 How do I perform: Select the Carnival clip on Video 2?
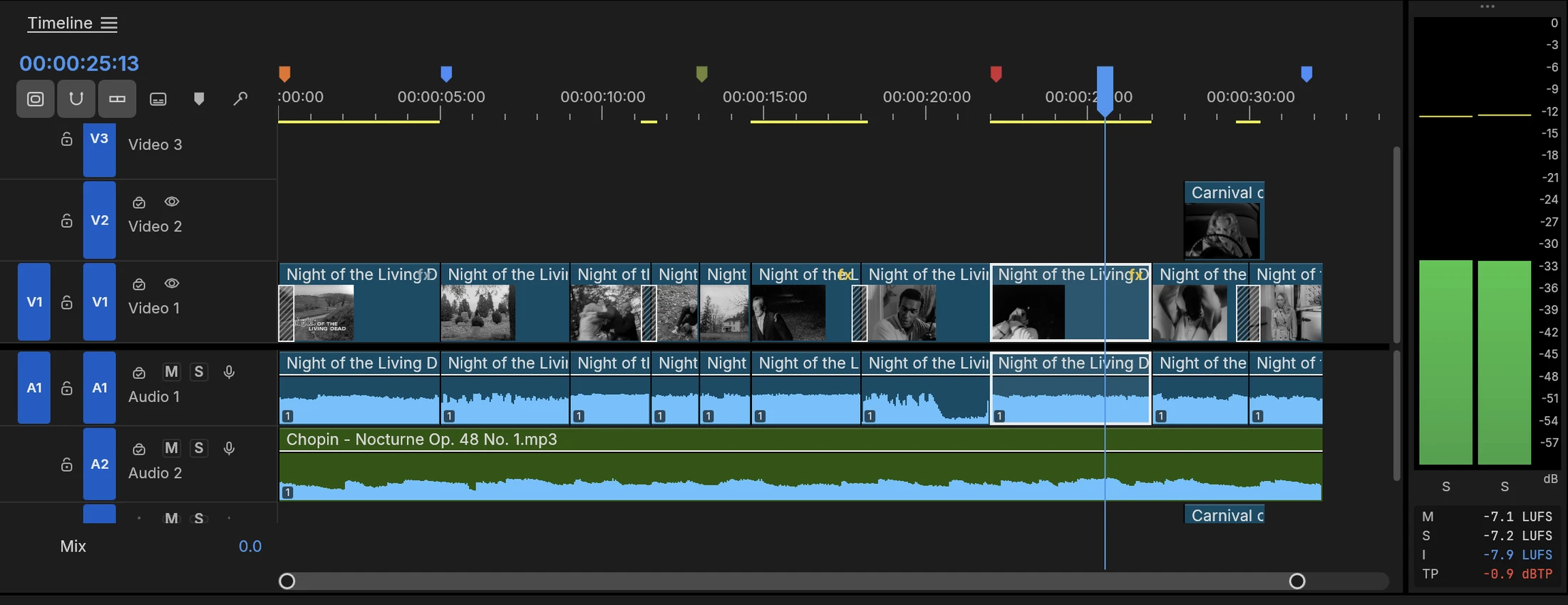pyautogui.click(x=1224, y=221)
